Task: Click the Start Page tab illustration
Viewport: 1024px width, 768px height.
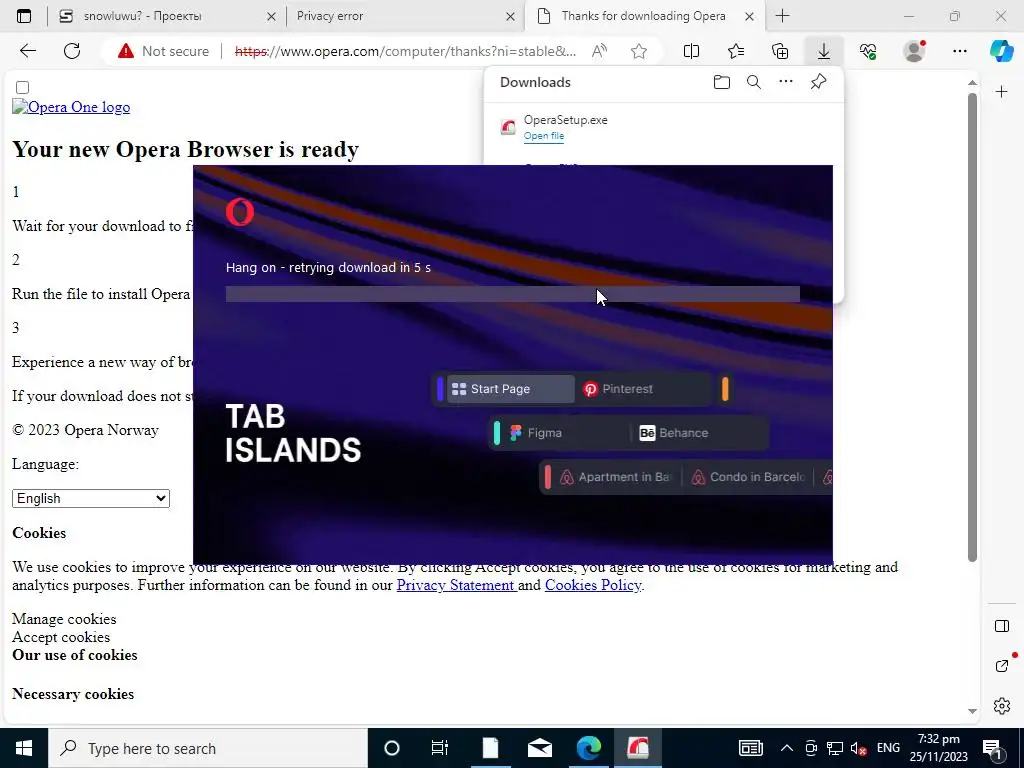Action: [x=511, y=389]
